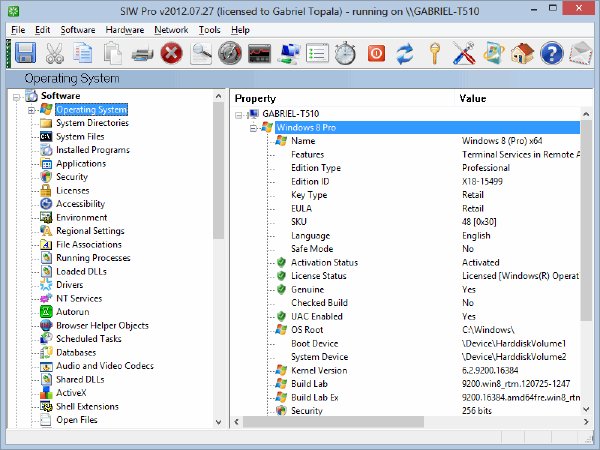This screenshot has height=450, width=600.
Task: Select Autorun in the tree
Action: (x=73, y=312)
